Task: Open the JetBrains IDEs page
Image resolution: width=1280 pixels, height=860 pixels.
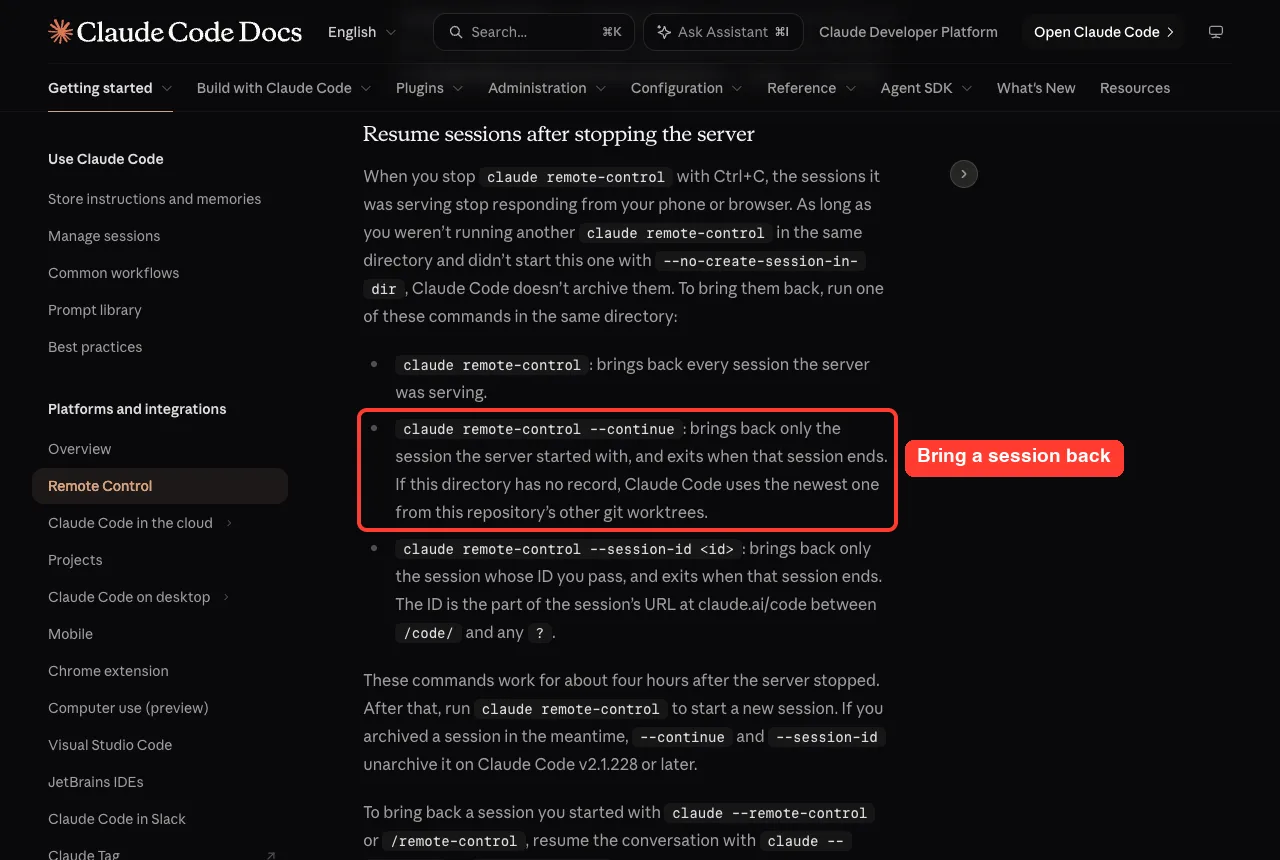Action: point(96,782)
